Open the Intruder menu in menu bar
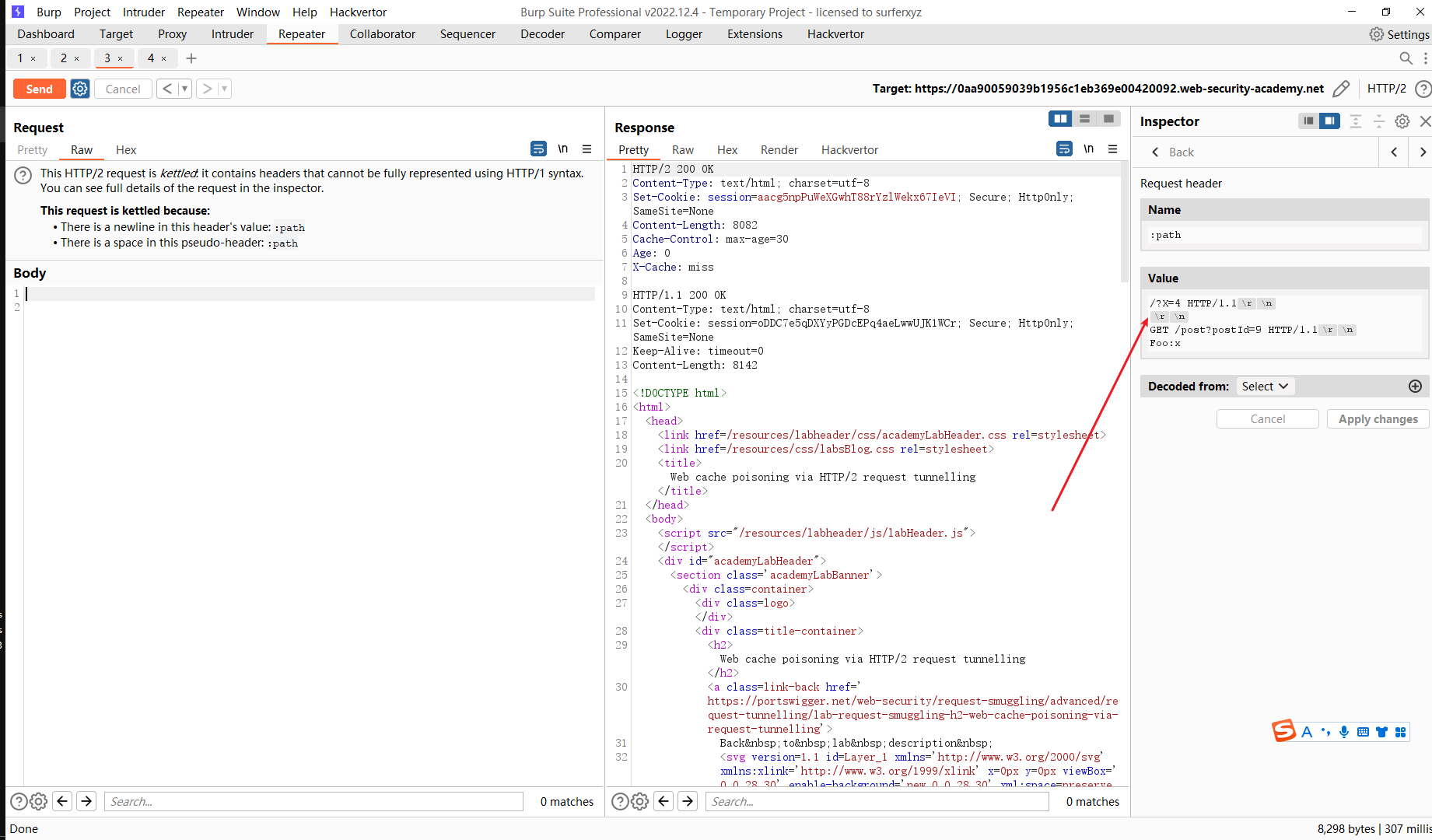This screenshot has width=1432, height=840. pos(144,12)
